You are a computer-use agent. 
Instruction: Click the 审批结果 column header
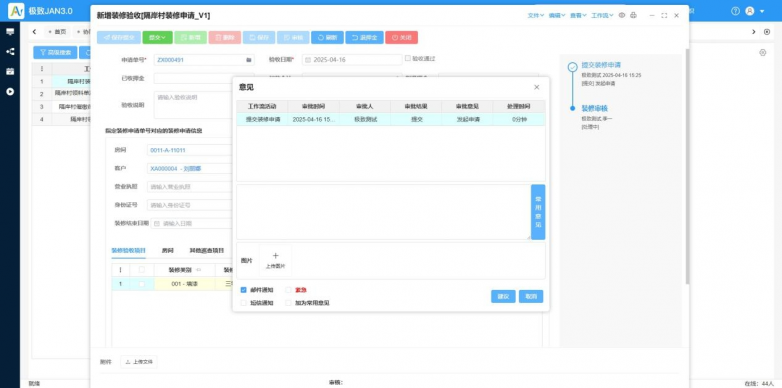[x=417, y=107]
